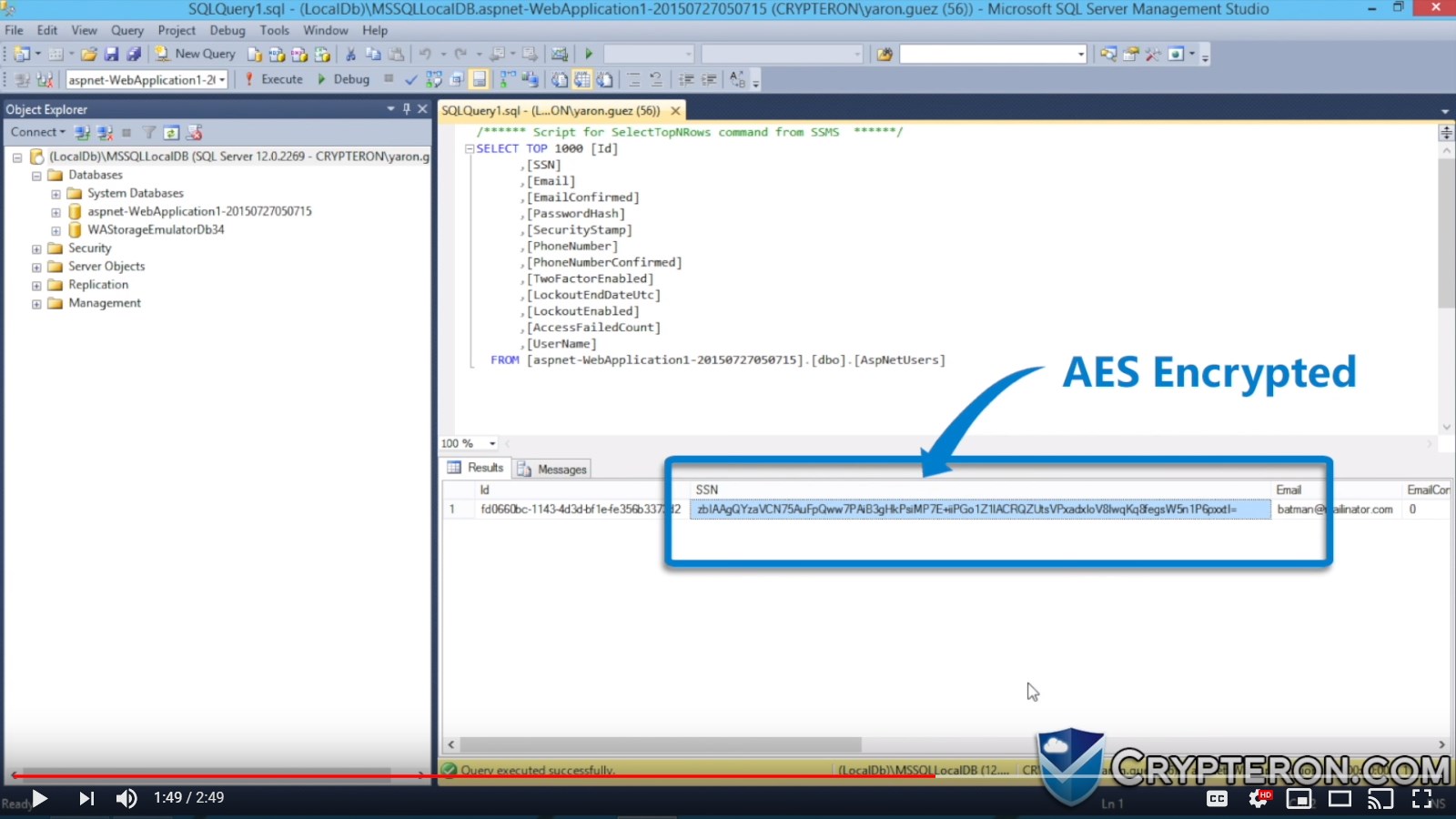Screen dimensions: 1456x819
Task: Expand System Databases folder
Action: point(56,194)
